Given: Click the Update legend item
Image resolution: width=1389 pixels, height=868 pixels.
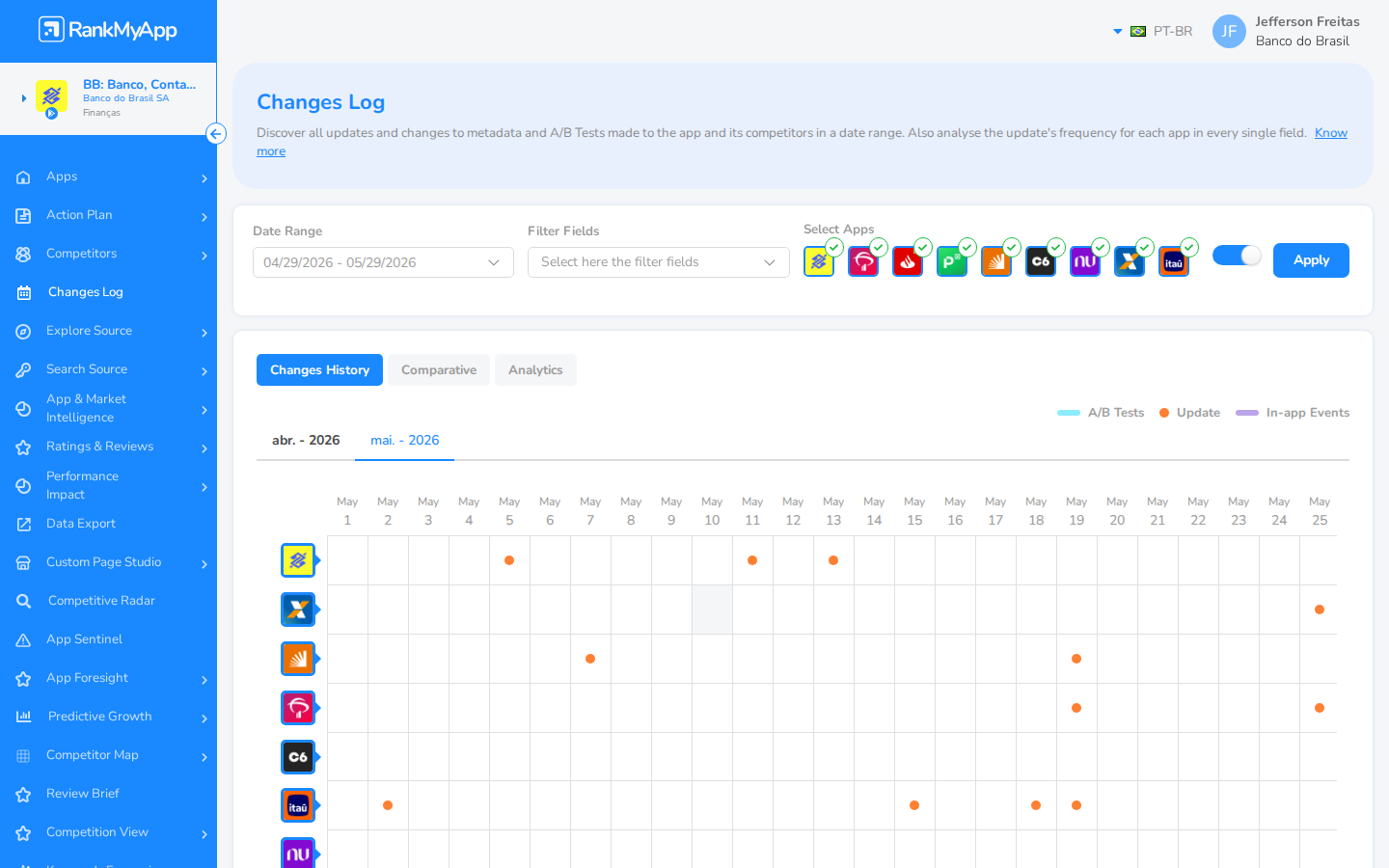Looking at the screenshot, I should (1189, 413).
